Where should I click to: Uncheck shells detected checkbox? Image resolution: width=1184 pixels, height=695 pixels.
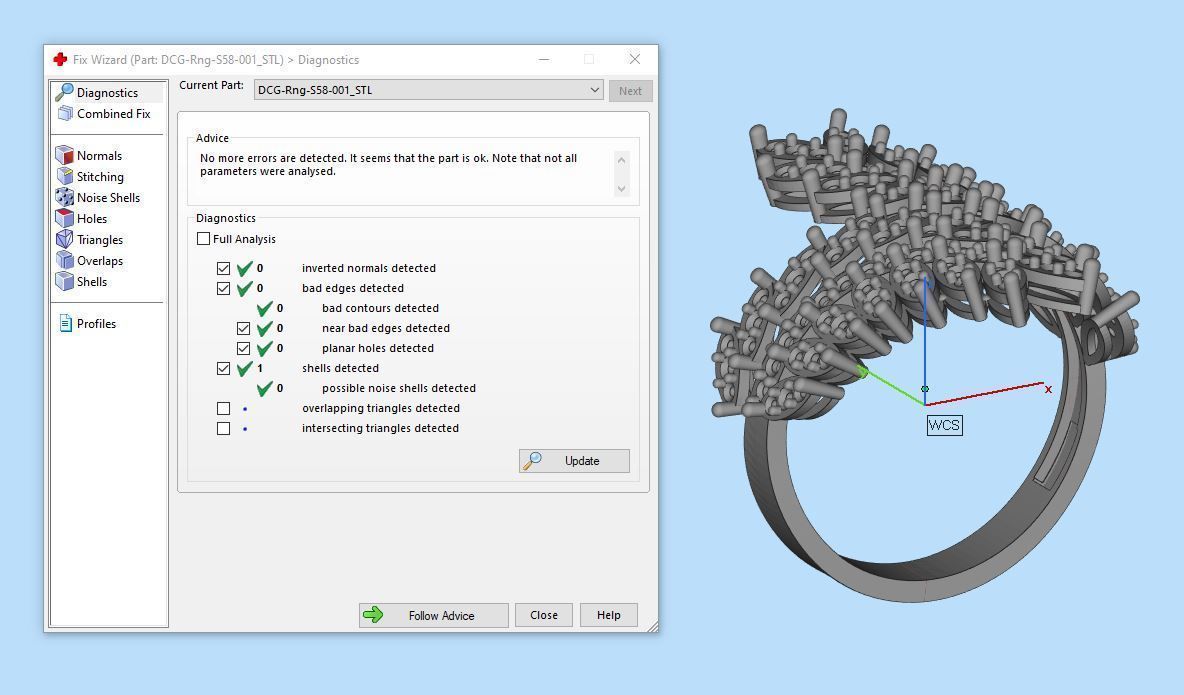tap(224, 368)
